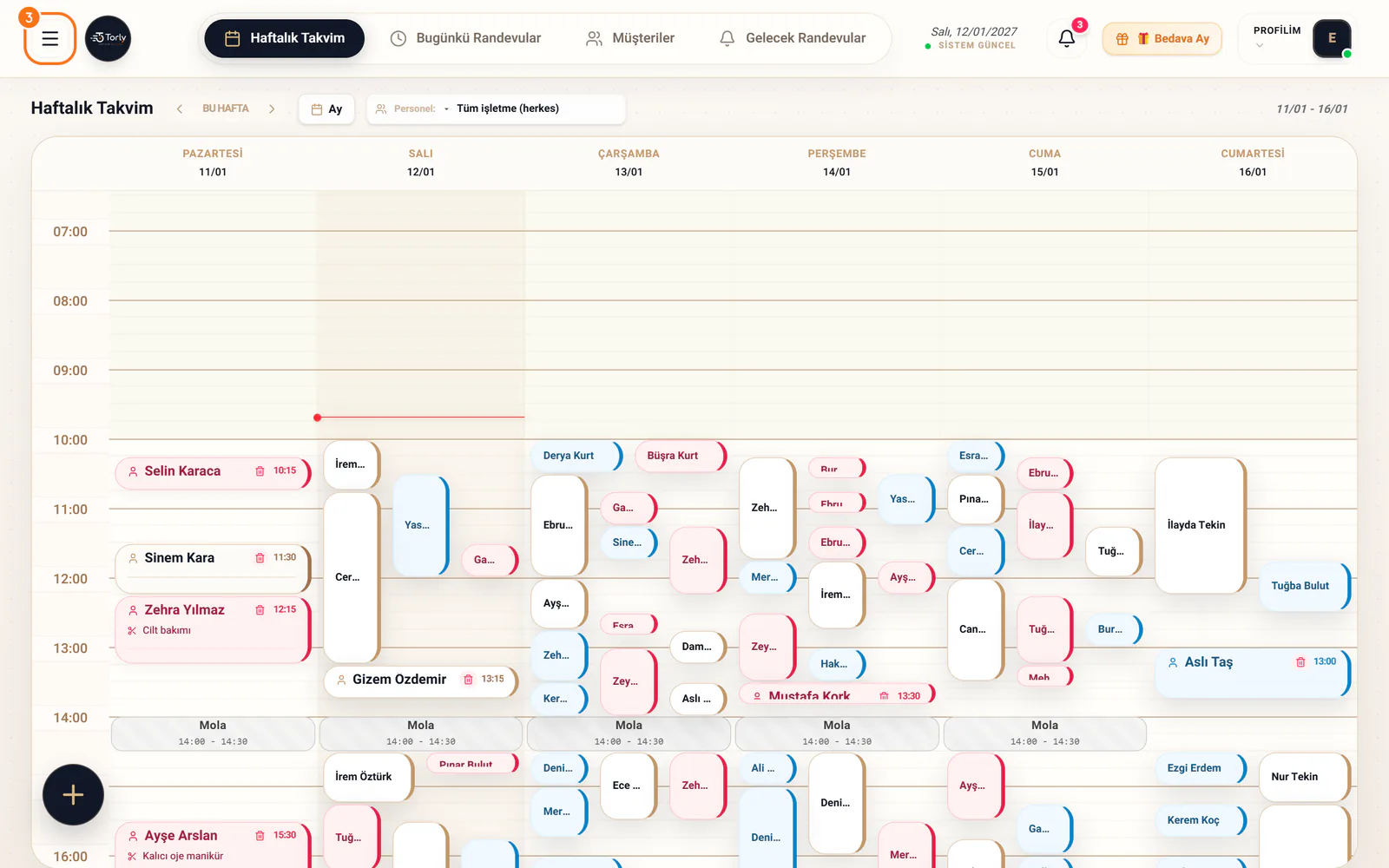Open Nur Tekin appointment
The height and width of the screenshot is (868, 1389).
pyautogui.click(x=1305, y=777)
